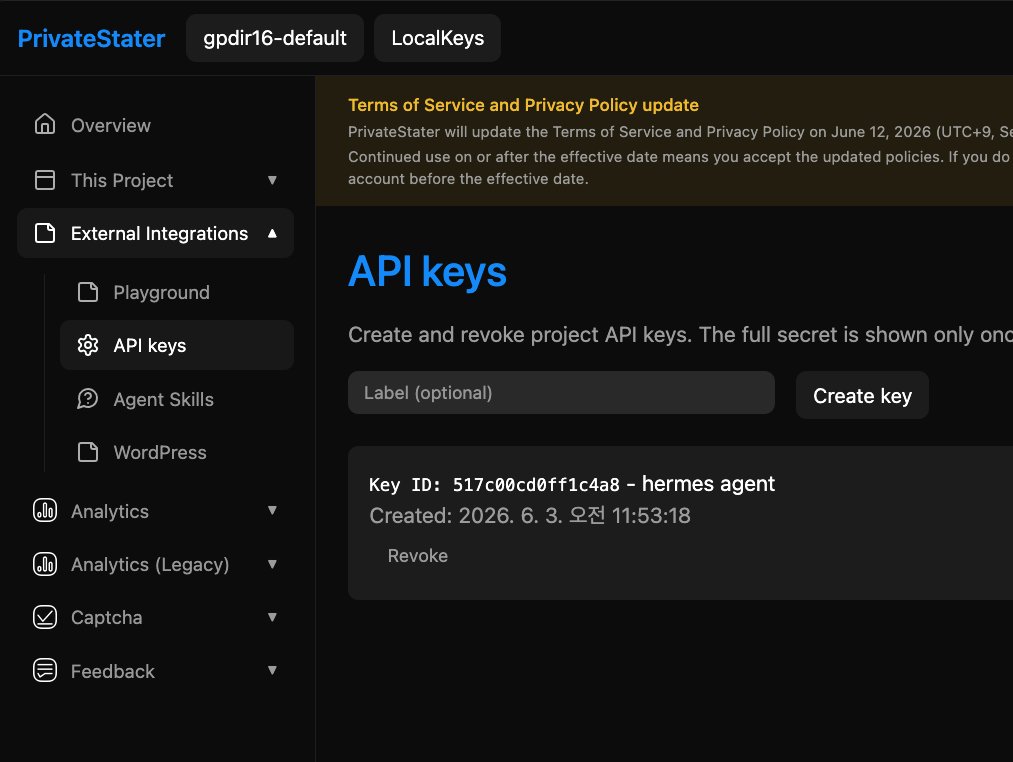Click the Label (optional) input field

pyautogui.click(x=561, y=392)
